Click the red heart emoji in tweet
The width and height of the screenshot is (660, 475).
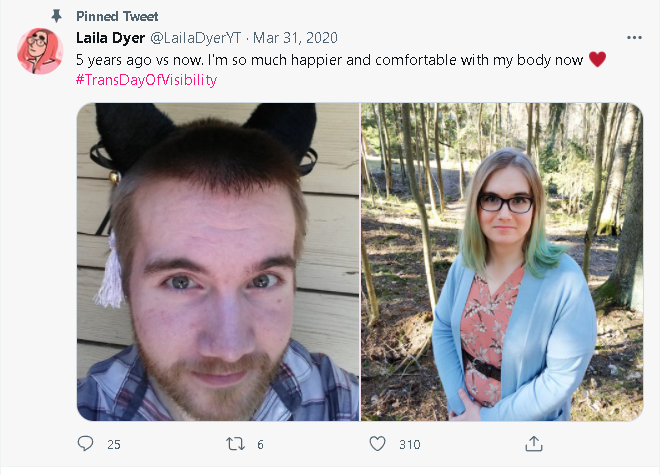click(597, 59)
